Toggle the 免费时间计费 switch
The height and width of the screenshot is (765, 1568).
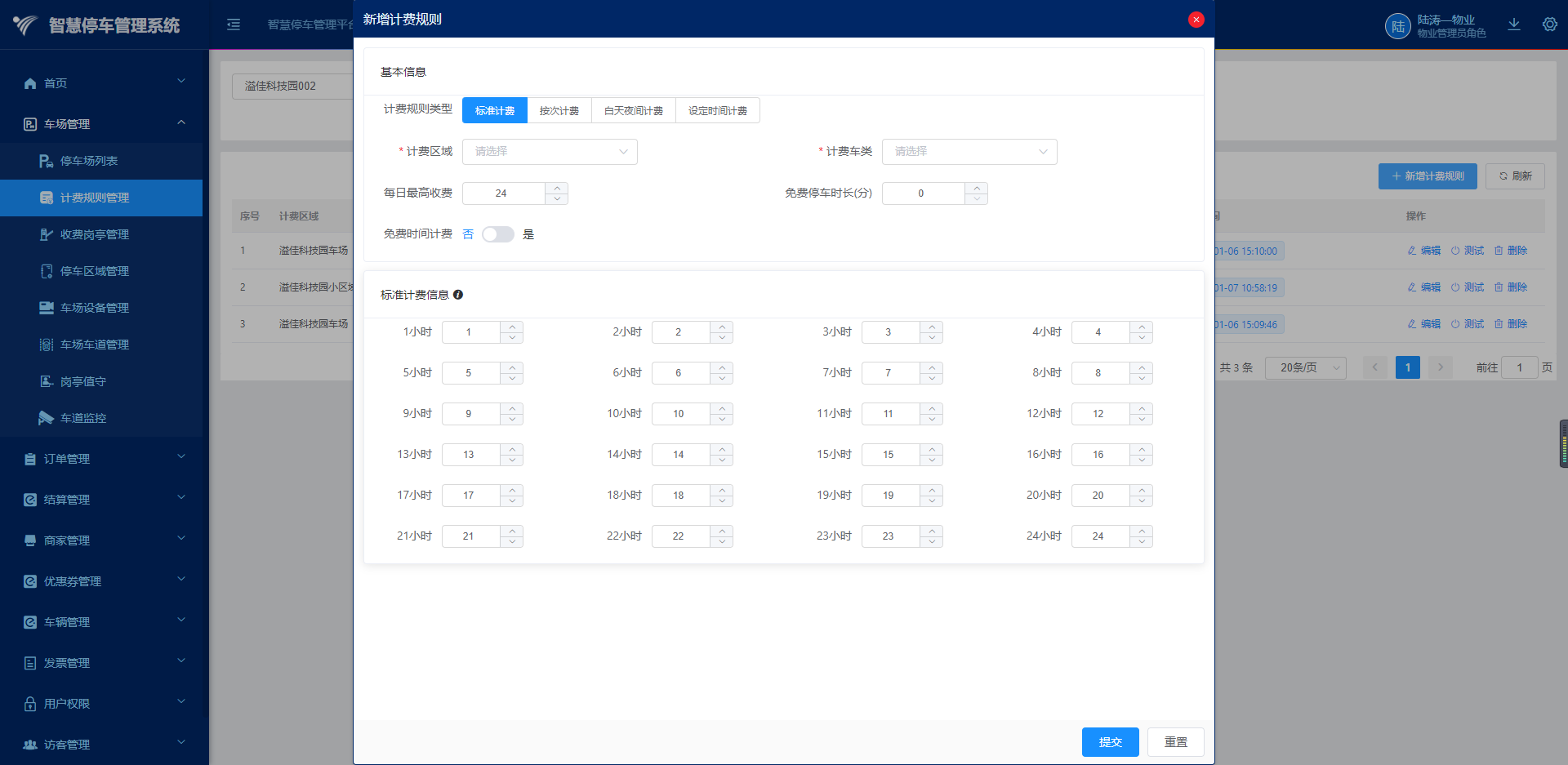coord(498,234)
